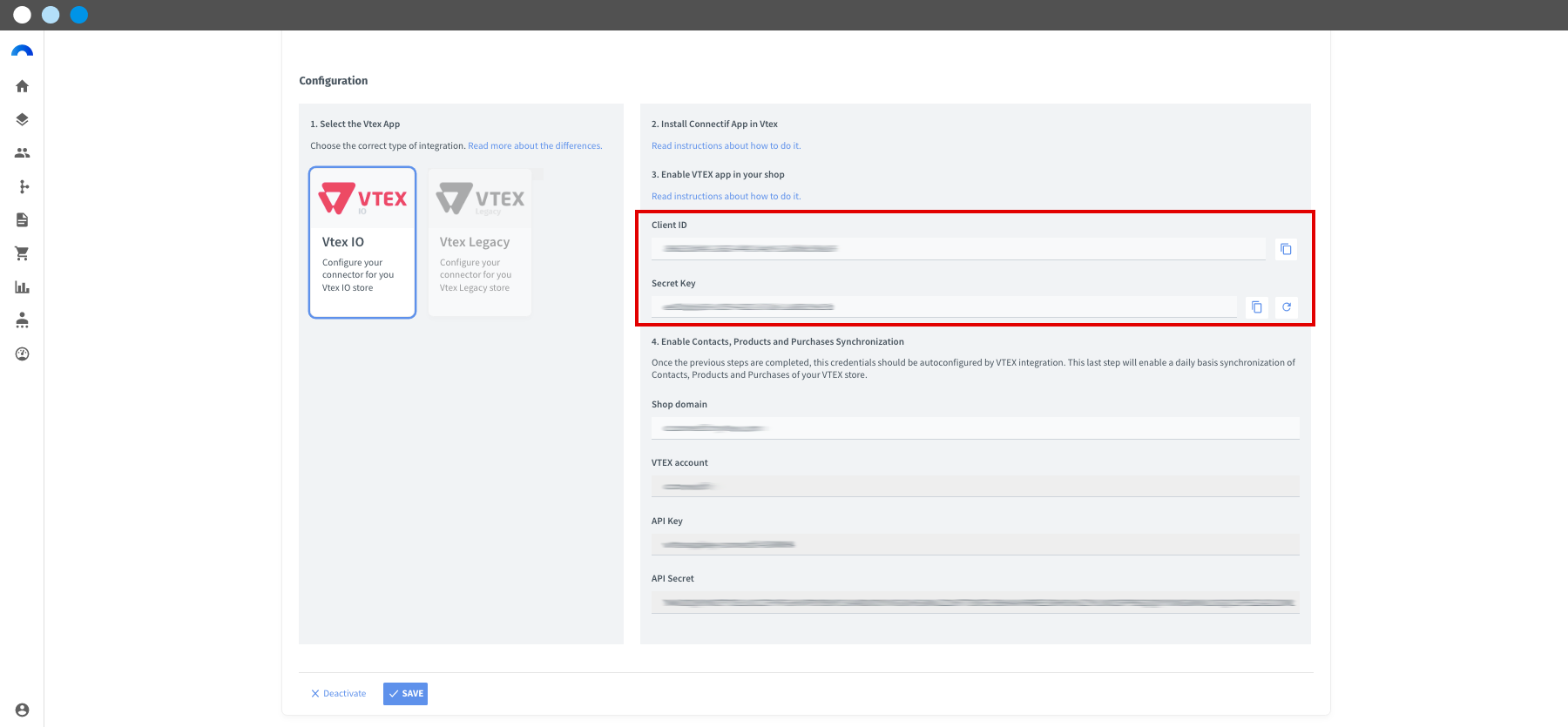1568x727 pixels.
Task: Click the 'VTEX account' label
Action: click(x=679, y=463)
